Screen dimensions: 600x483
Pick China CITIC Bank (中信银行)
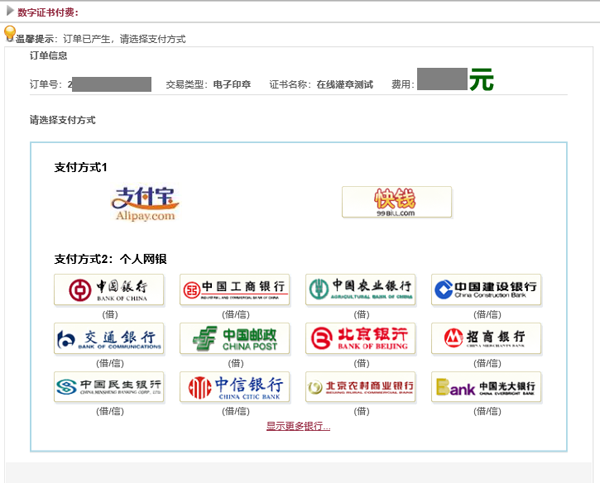[x=235, y=387]
